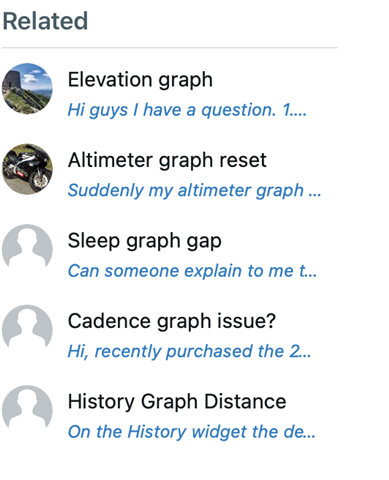389x480 pixels.
Task: Click the mountain tower avatar photo
Action: click(27, 89)
